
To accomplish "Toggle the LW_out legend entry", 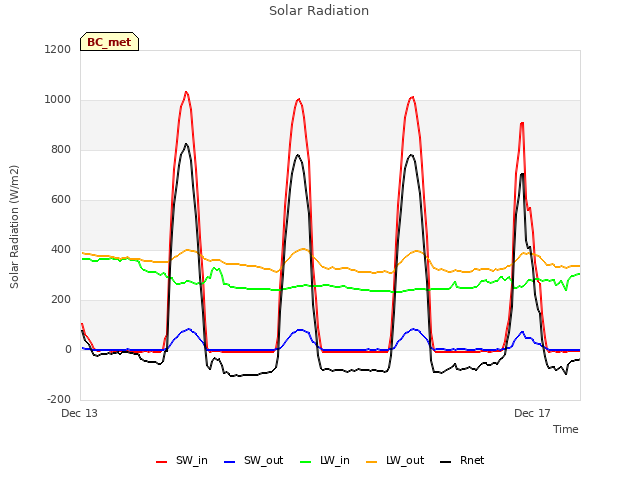I will [395, 460].
